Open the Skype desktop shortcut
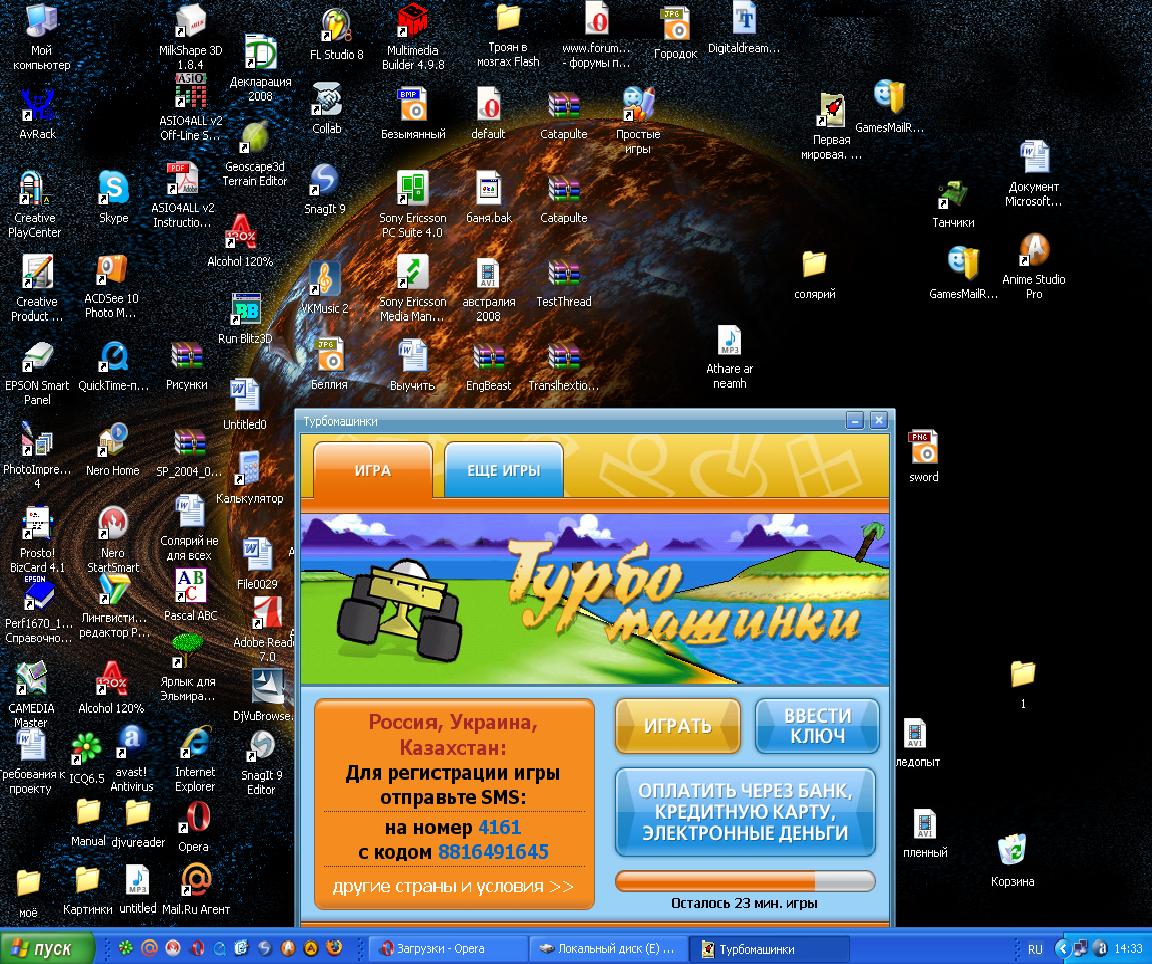Screen dimensions: 1152x964 (x=113, y=189)
